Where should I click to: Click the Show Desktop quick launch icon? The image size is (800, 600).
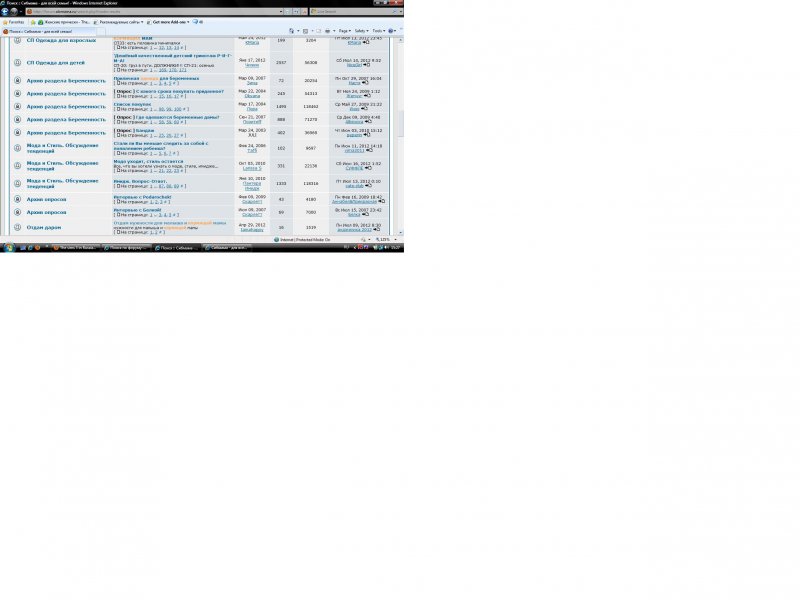click(23, 247)
